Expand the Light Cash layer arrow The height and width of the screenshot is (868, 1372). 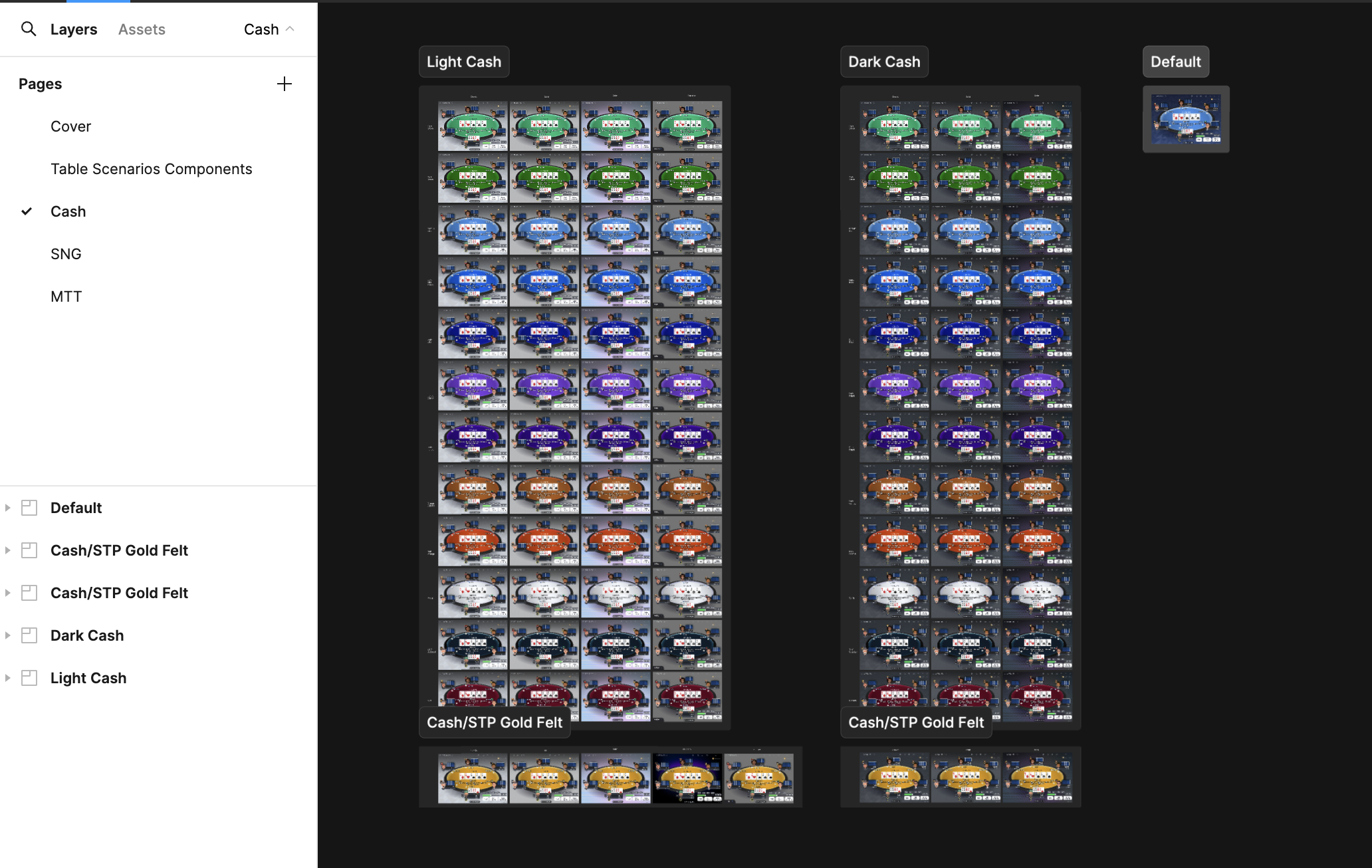coord(8,678)
